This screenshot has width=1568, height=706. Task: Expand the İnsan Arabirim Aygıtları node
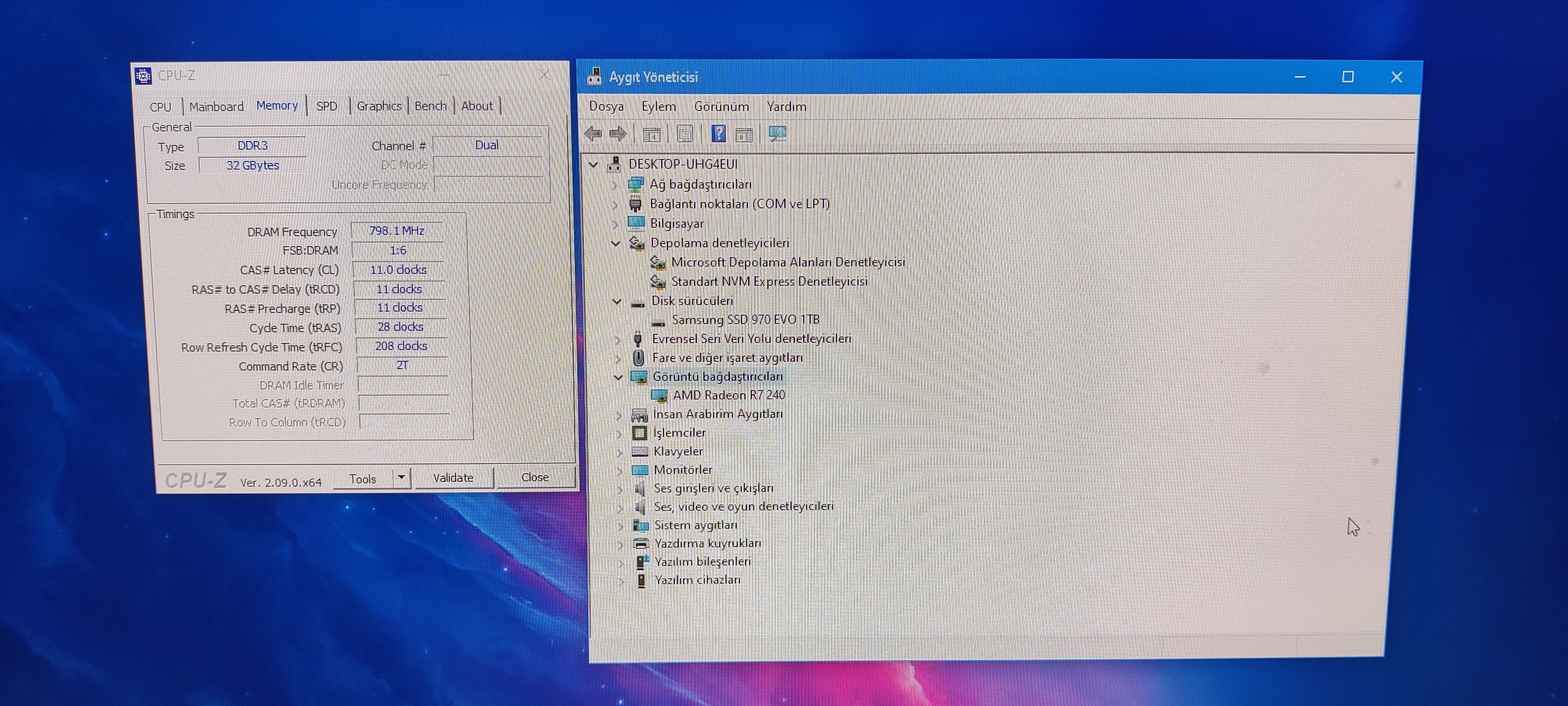619,415
